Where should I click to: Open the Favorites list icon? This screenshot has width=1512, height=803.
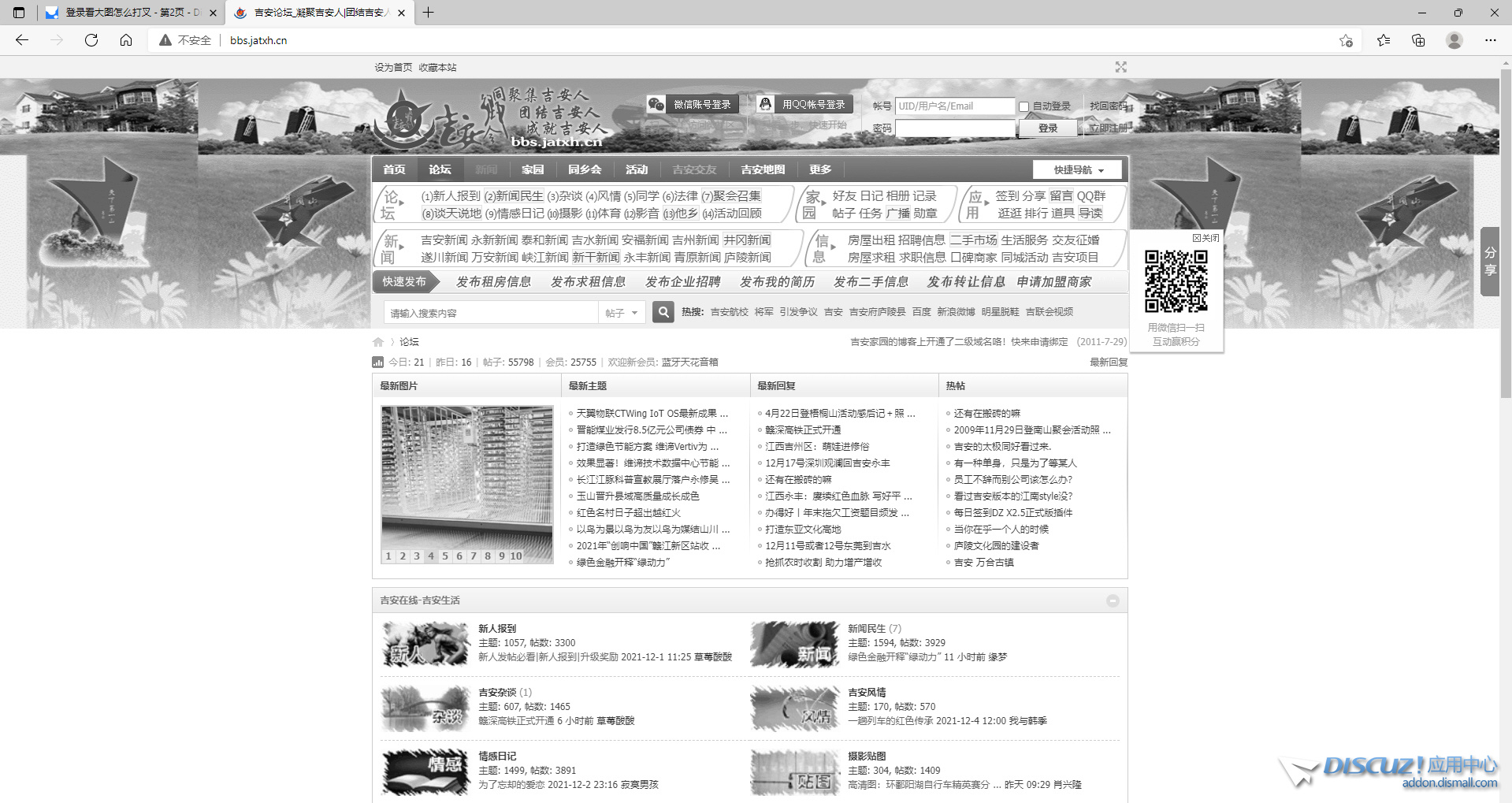[x=1384, y=40]
